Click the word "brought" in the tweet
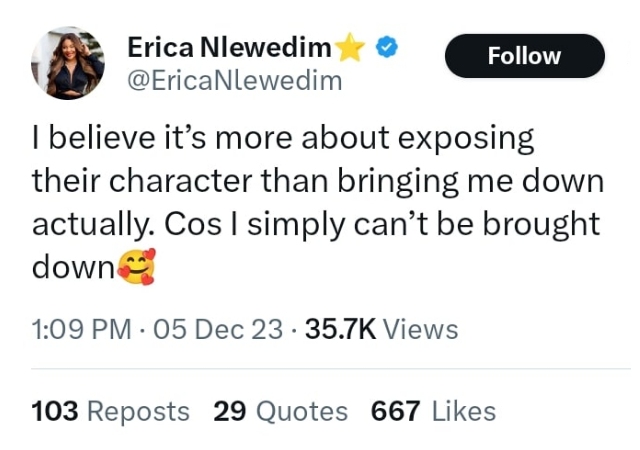Screen dimensions: 640x450 (544, 224)
